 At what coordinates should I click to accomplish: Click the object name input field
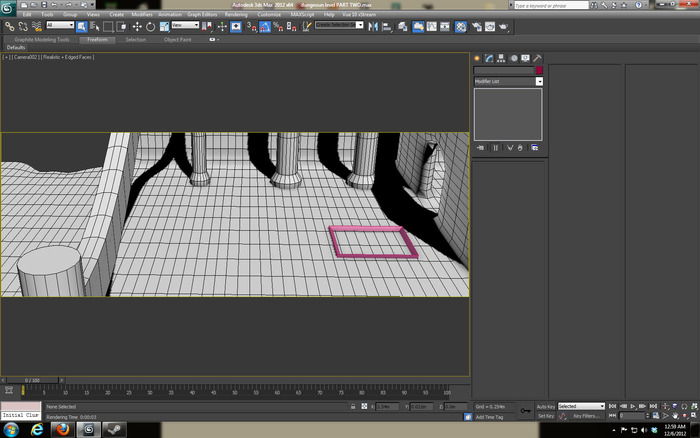[x=504, y=70]
